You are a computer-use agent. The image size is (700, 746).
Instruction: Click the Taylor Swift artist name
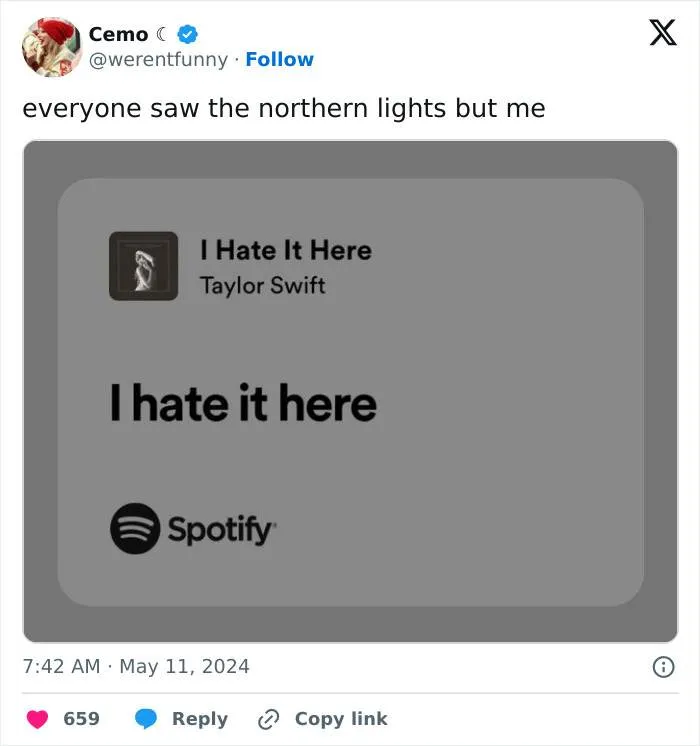(262, 285)
